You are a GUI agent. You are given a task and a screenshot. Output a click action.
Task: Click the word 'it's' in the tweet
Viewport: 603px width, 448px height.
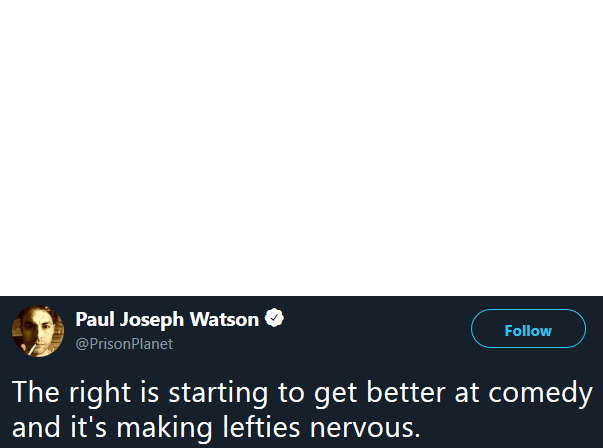(88, 426)
